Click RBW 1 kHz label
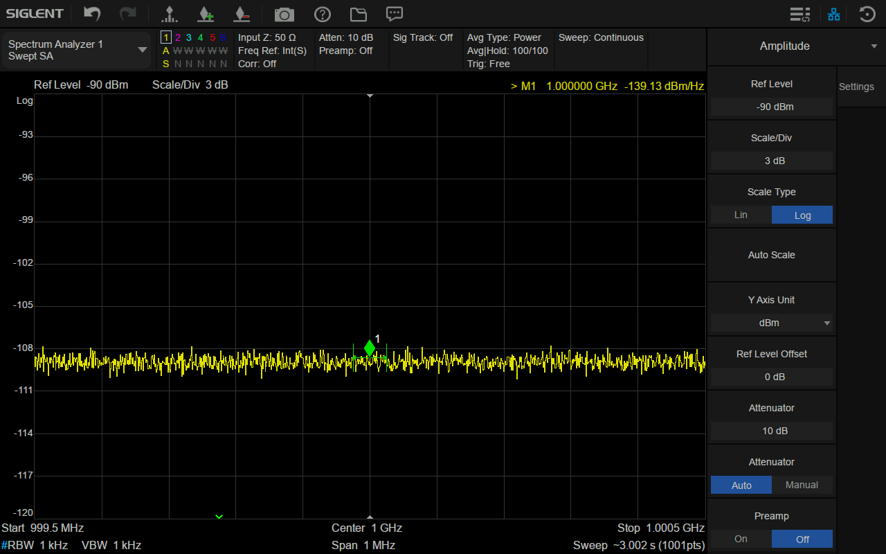The image size is (886, 554). pyautogui.click(x=34, y=546)
